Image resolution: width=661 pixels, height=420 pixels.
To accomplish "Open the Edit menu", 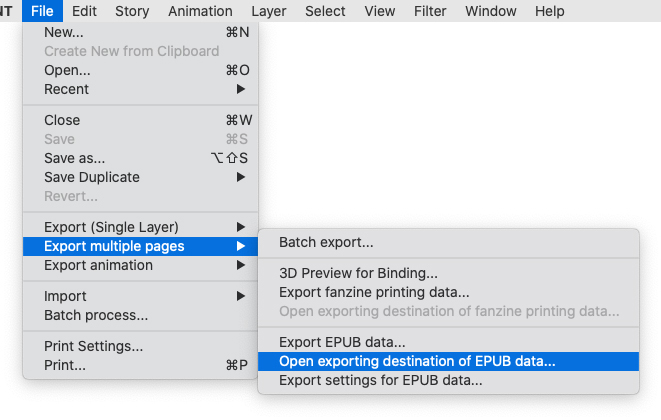I will point(85,12).
